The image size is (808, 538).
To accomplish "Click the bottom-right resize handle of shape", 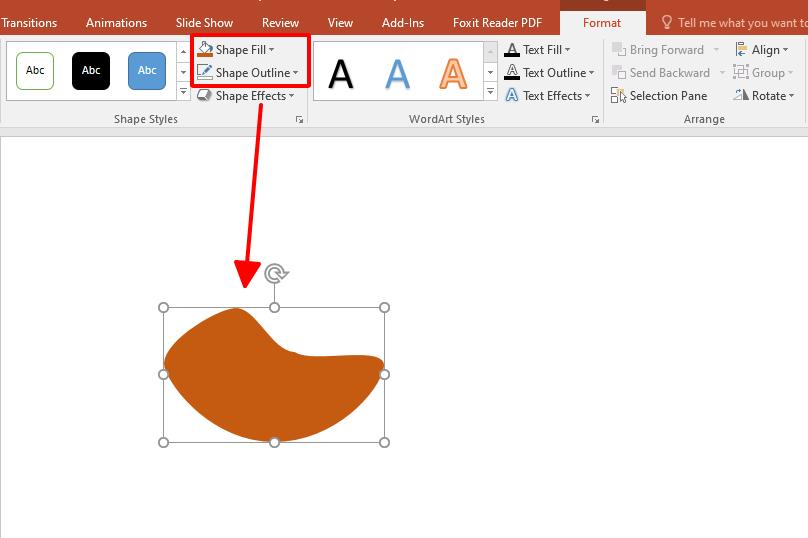I will pos(384,442).
